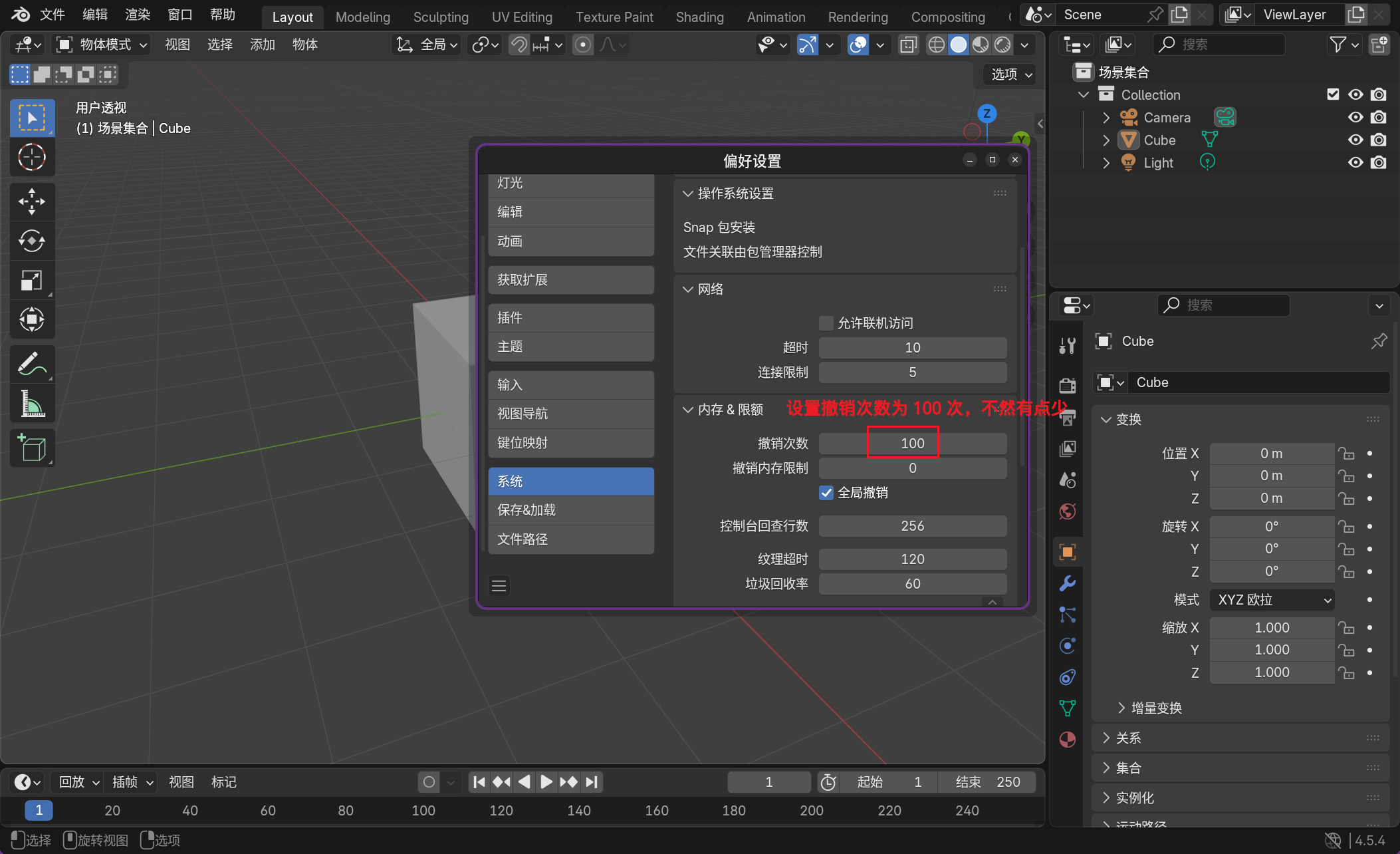Viewport: 1400px width, 854px height.
Task: Open the Material properties tab icon
Action: pyautogui.click(x=1068, y=740)
